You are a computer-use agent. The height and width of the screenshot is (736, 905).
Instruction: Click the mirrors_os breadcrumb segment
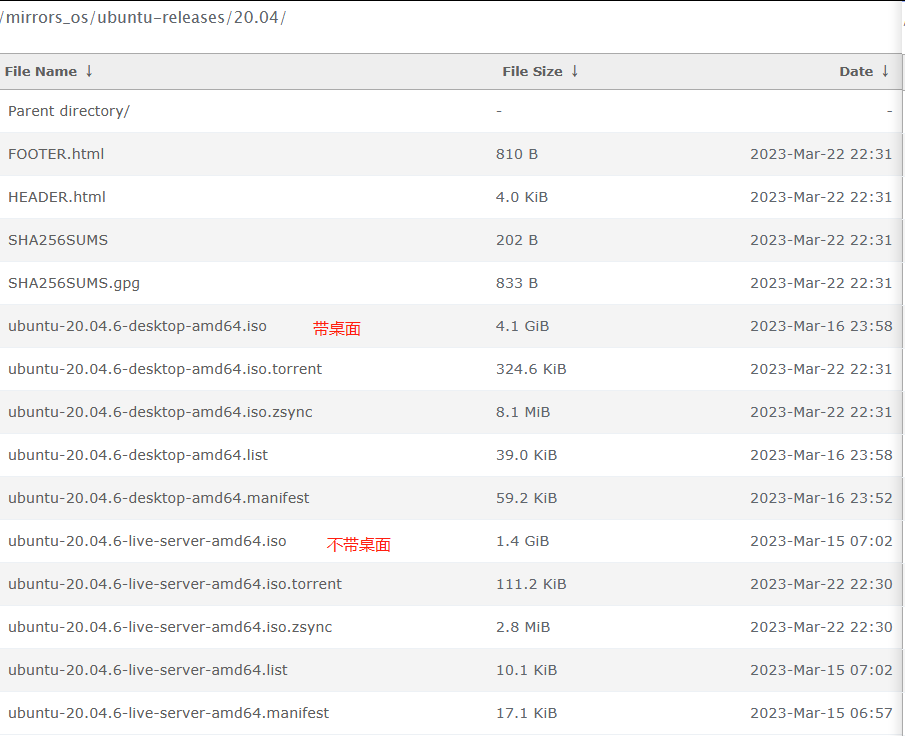47,17
